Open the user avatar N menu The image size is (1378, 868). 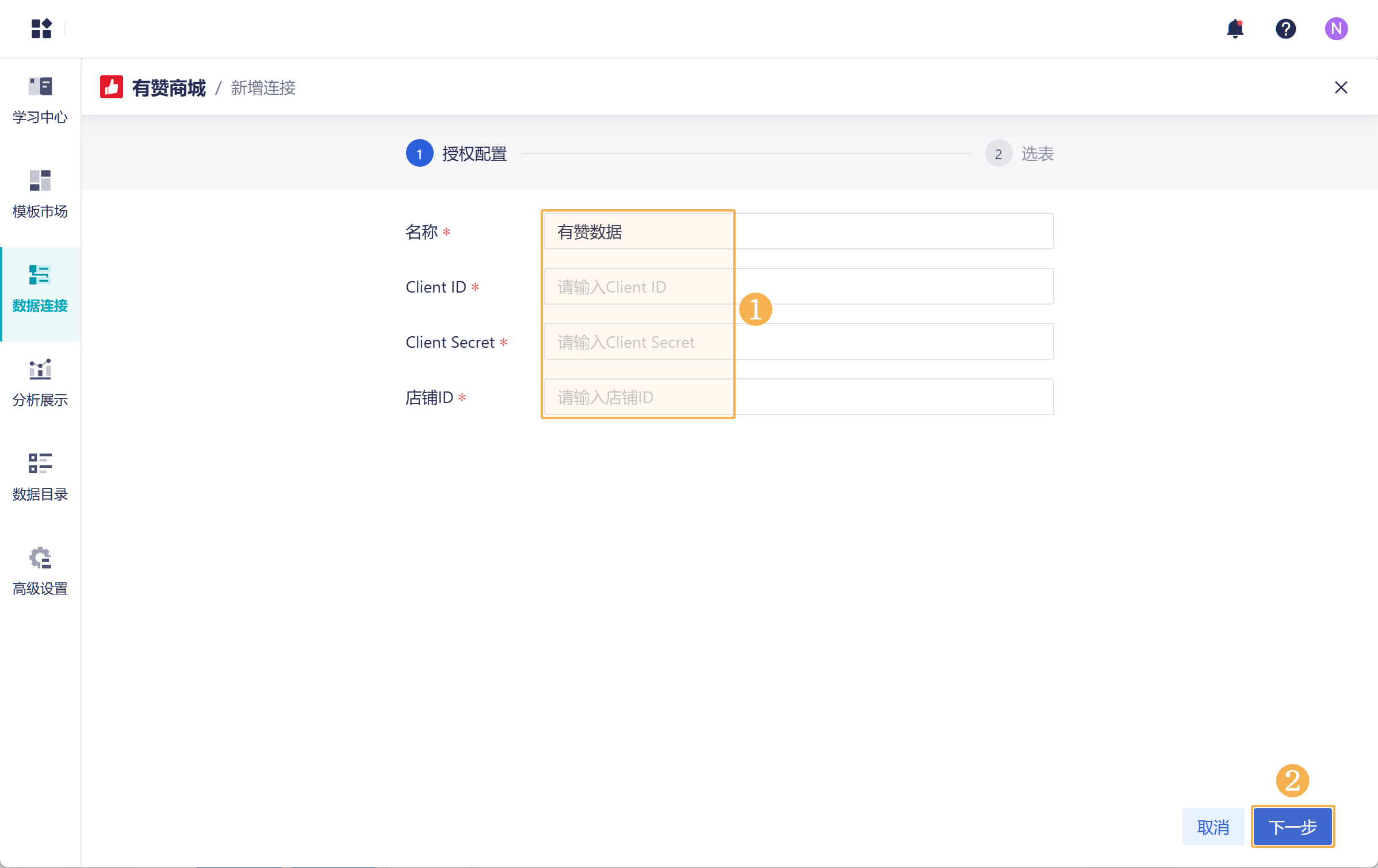(1337, 29)
